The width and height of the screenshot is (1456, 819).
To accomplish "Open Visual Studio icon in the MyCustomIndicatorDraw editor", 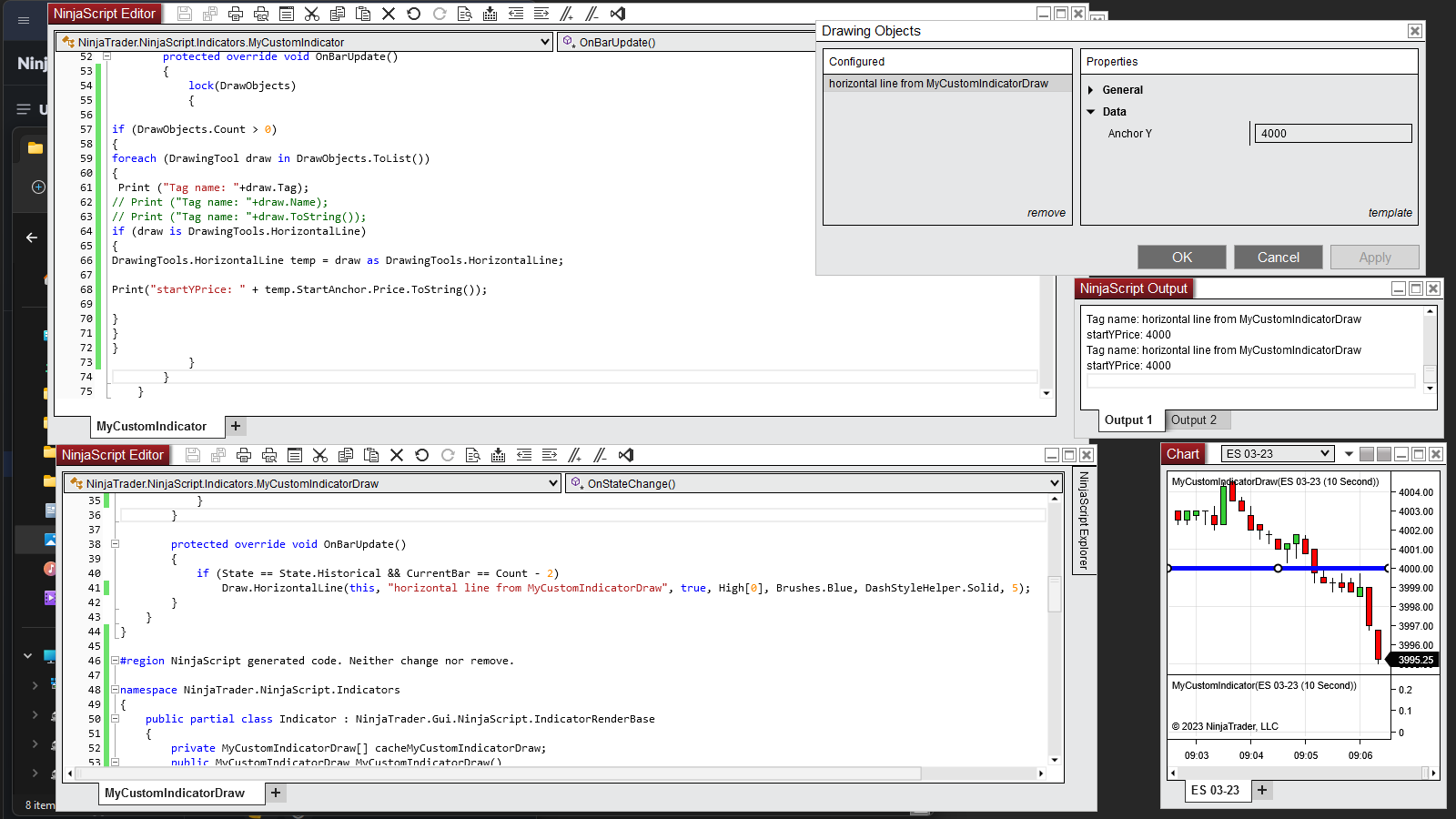I will [x=625, y=455].
